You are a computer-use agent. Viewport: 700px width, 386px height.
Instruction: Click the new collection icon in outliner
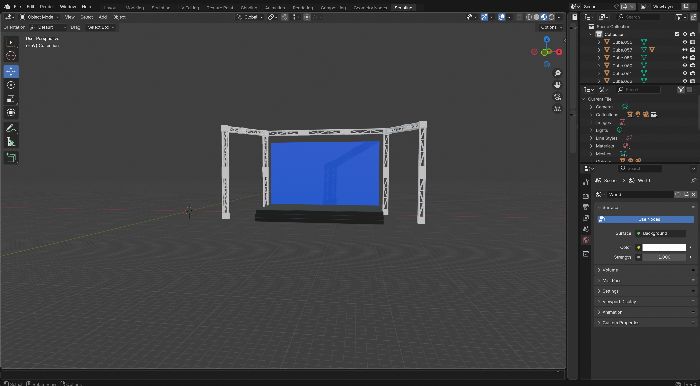pos(692,17)
